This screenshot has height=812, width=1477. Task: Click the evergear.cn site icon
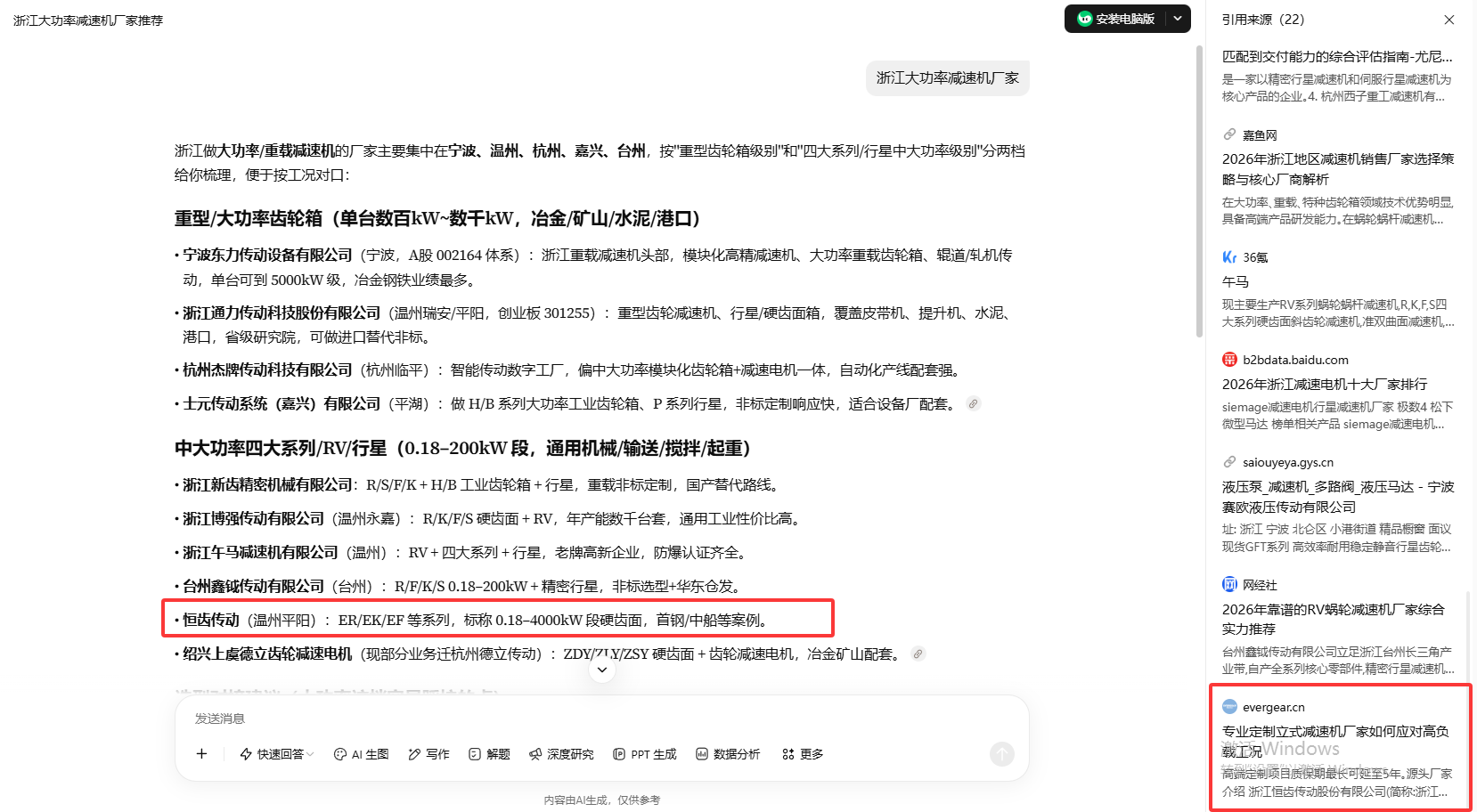1229,707
